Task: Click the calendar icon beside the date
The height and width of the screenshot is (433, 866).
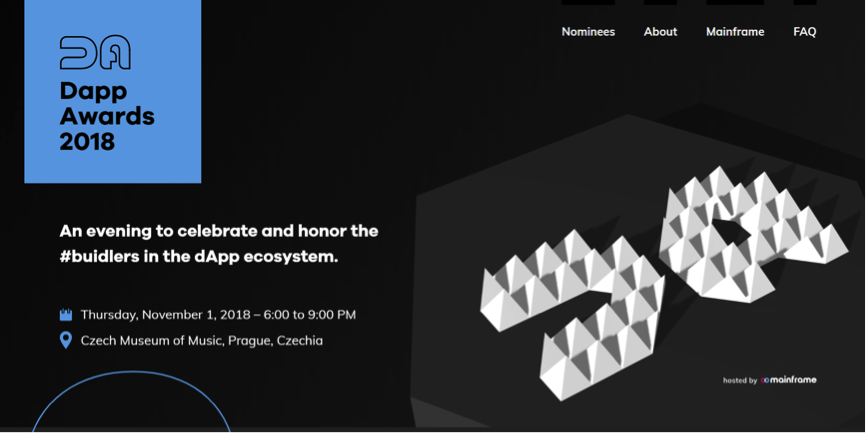Action: coord(66,315)
